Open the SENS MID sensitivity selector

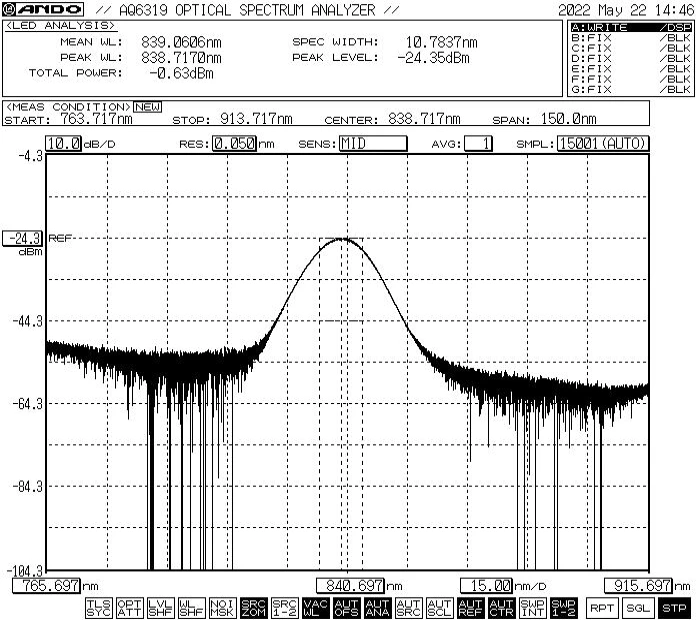click(x=373, y=144)
